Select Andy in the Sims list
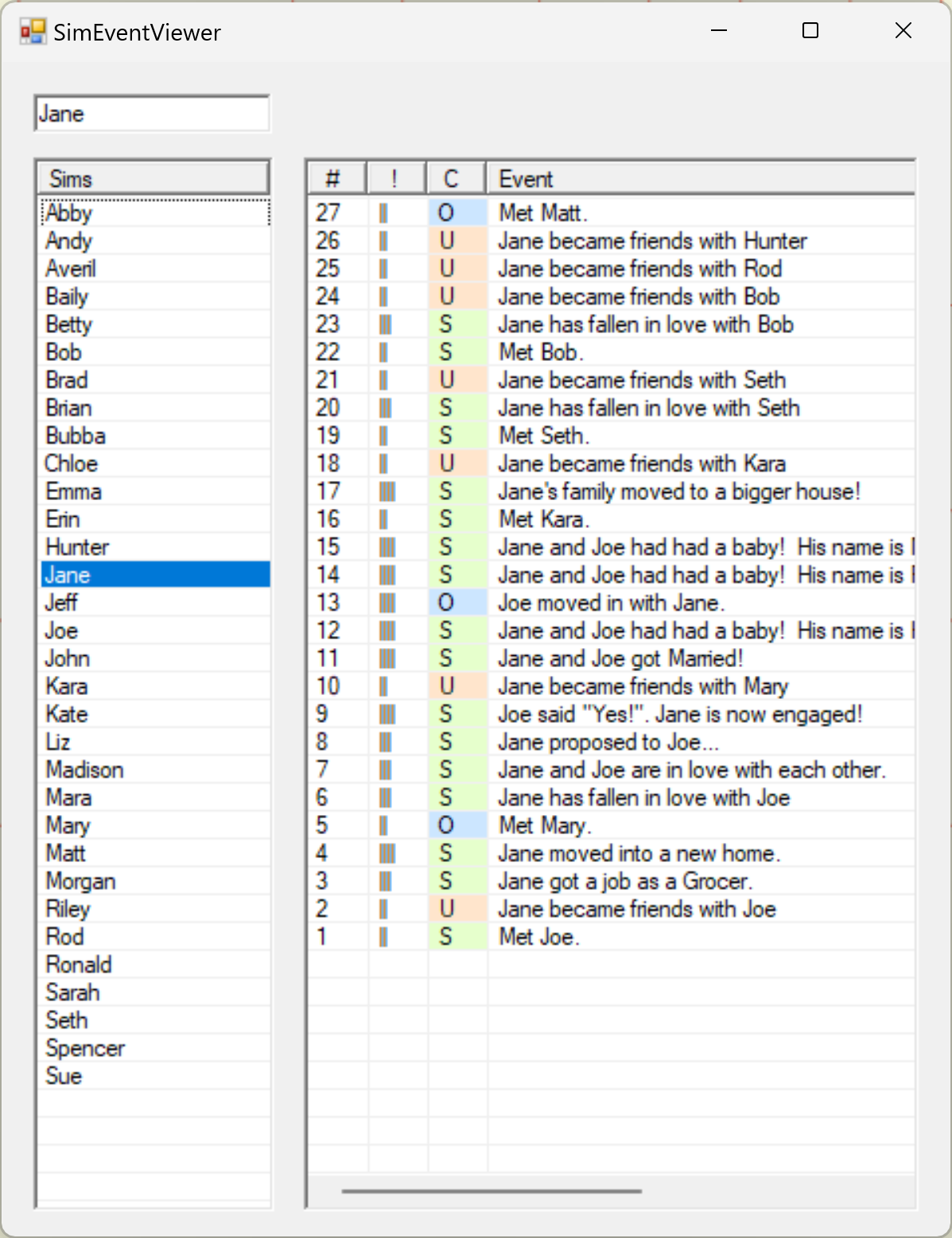Image resolution: width=952 pixels, height=1238 pixels. click(x=155, y=240)
